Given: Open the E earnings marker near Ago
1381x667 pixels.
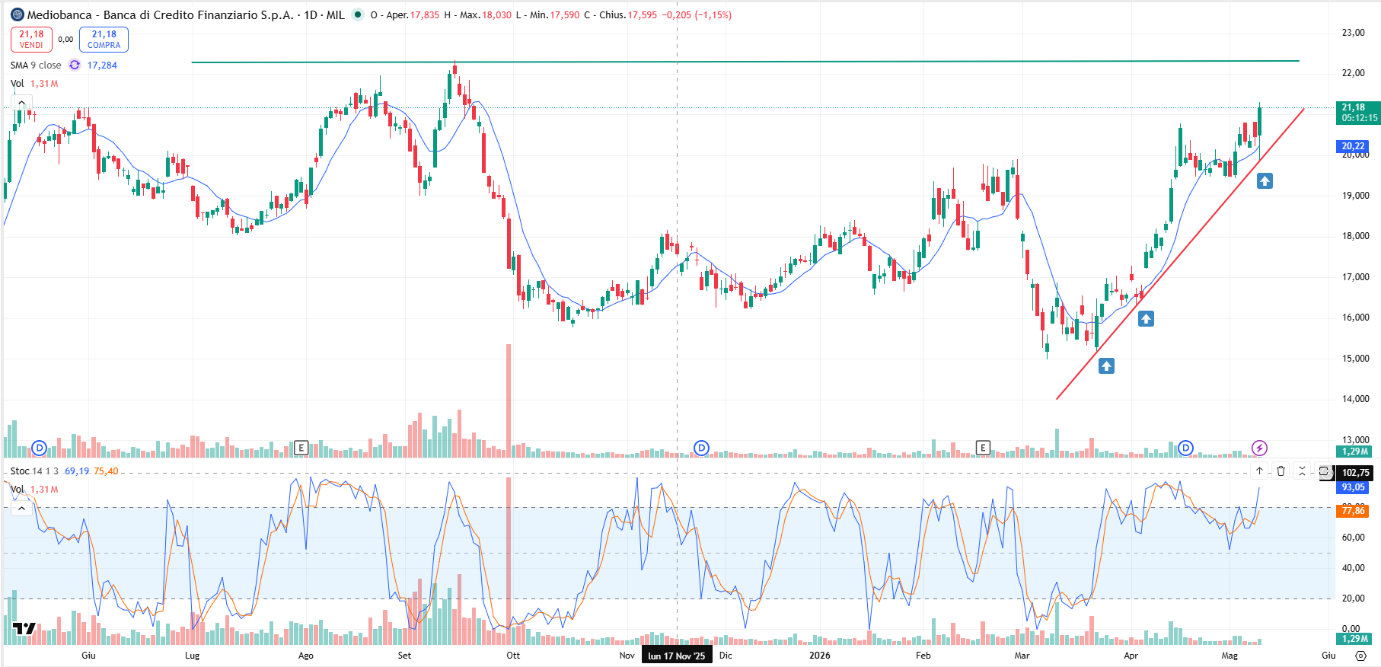Looking at the screenshot, I should [x=301, y=447].
